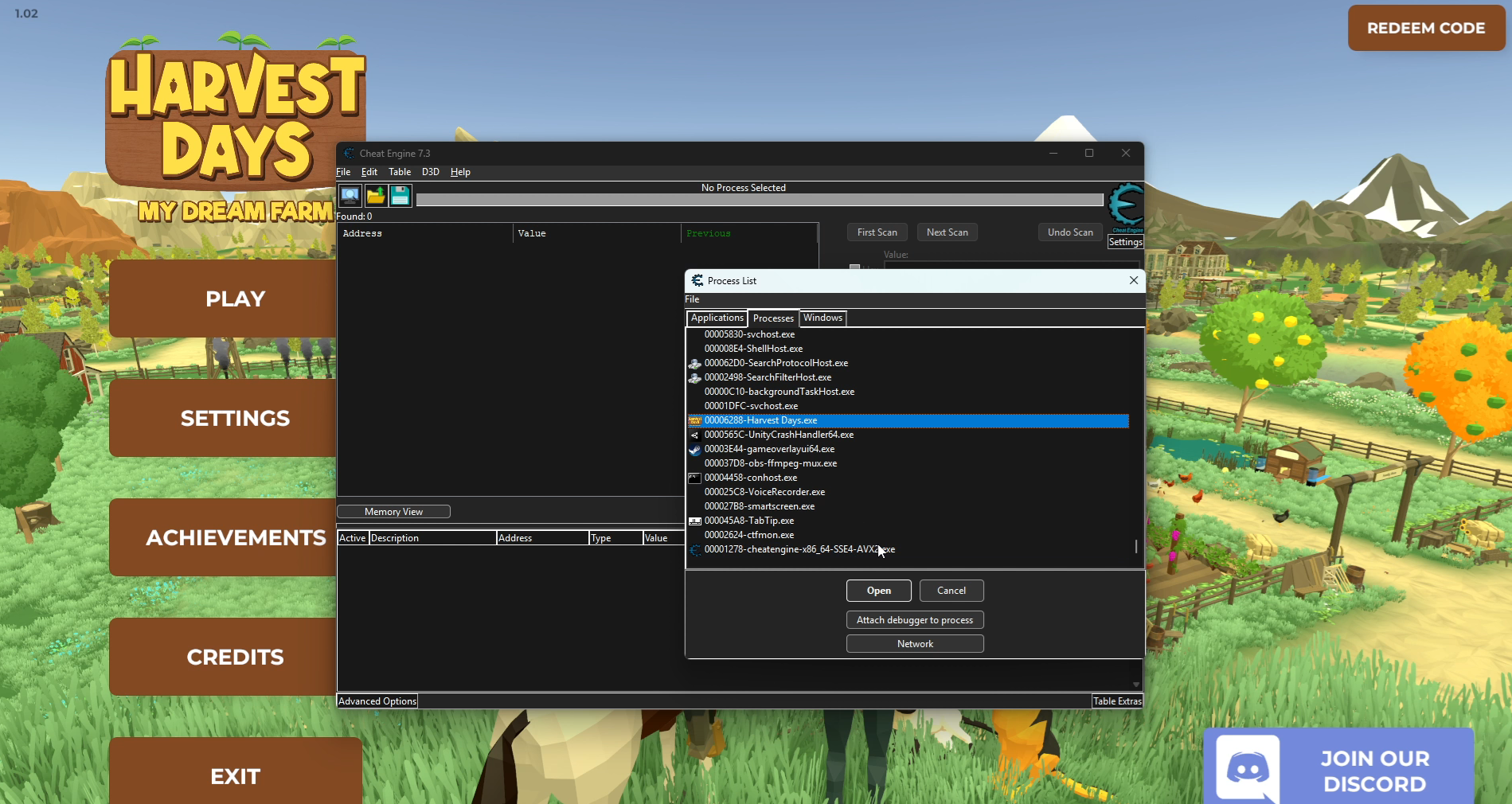Click the REDEEM CODE button
The height and width of the screenshot is (804, 1512).
(1426, 28)
